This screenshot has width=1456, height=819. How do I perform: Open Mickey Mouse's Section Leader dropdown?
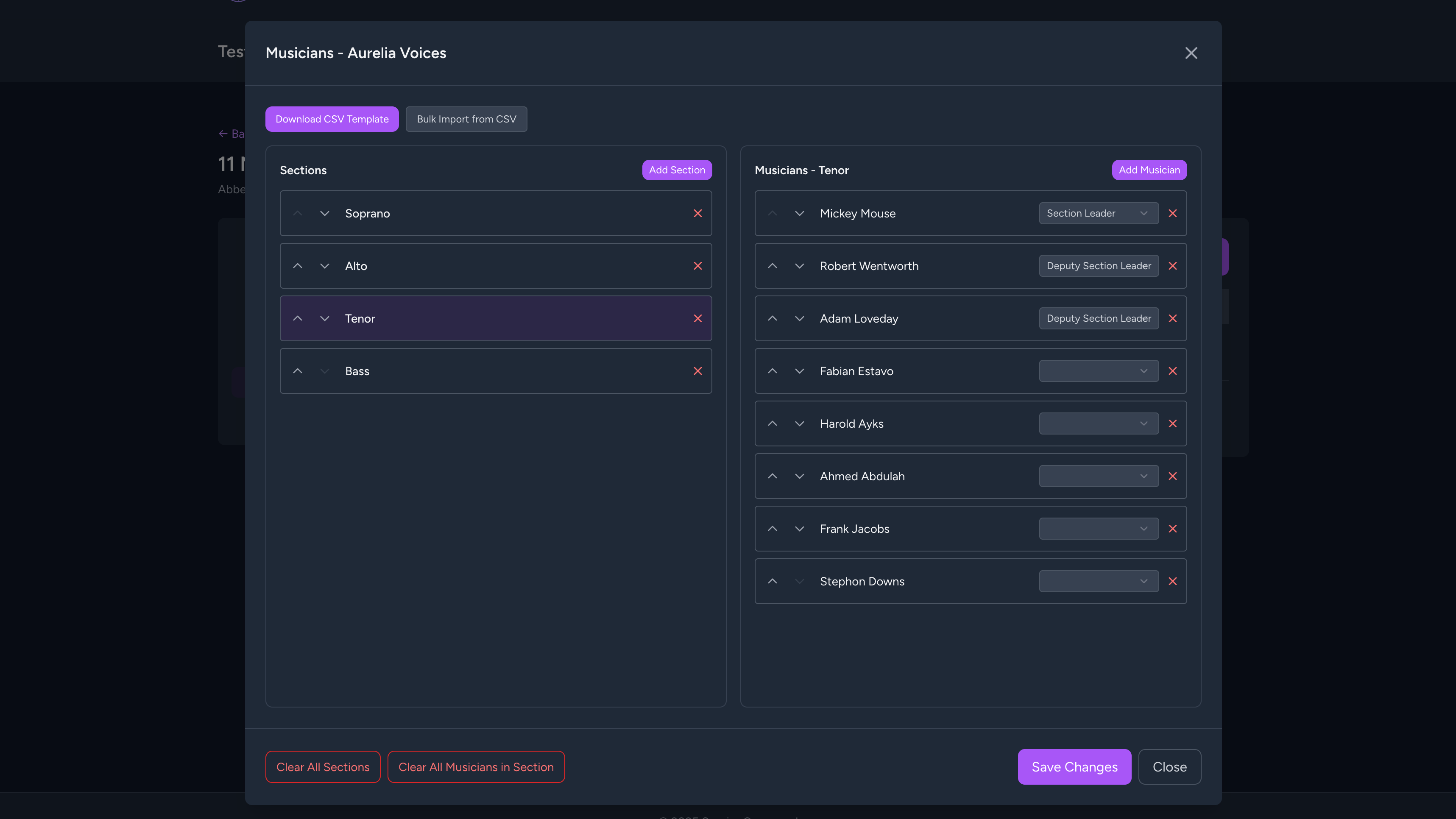click(1098, 213)
